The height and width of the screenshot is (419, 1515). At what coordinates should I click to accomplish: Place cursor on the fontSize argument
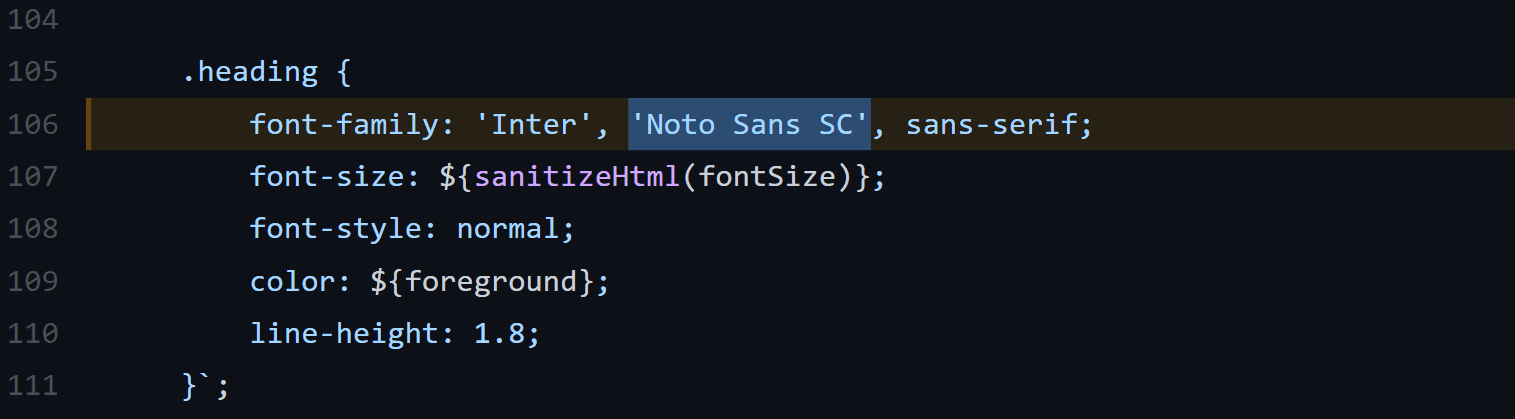tap(767, 177)
